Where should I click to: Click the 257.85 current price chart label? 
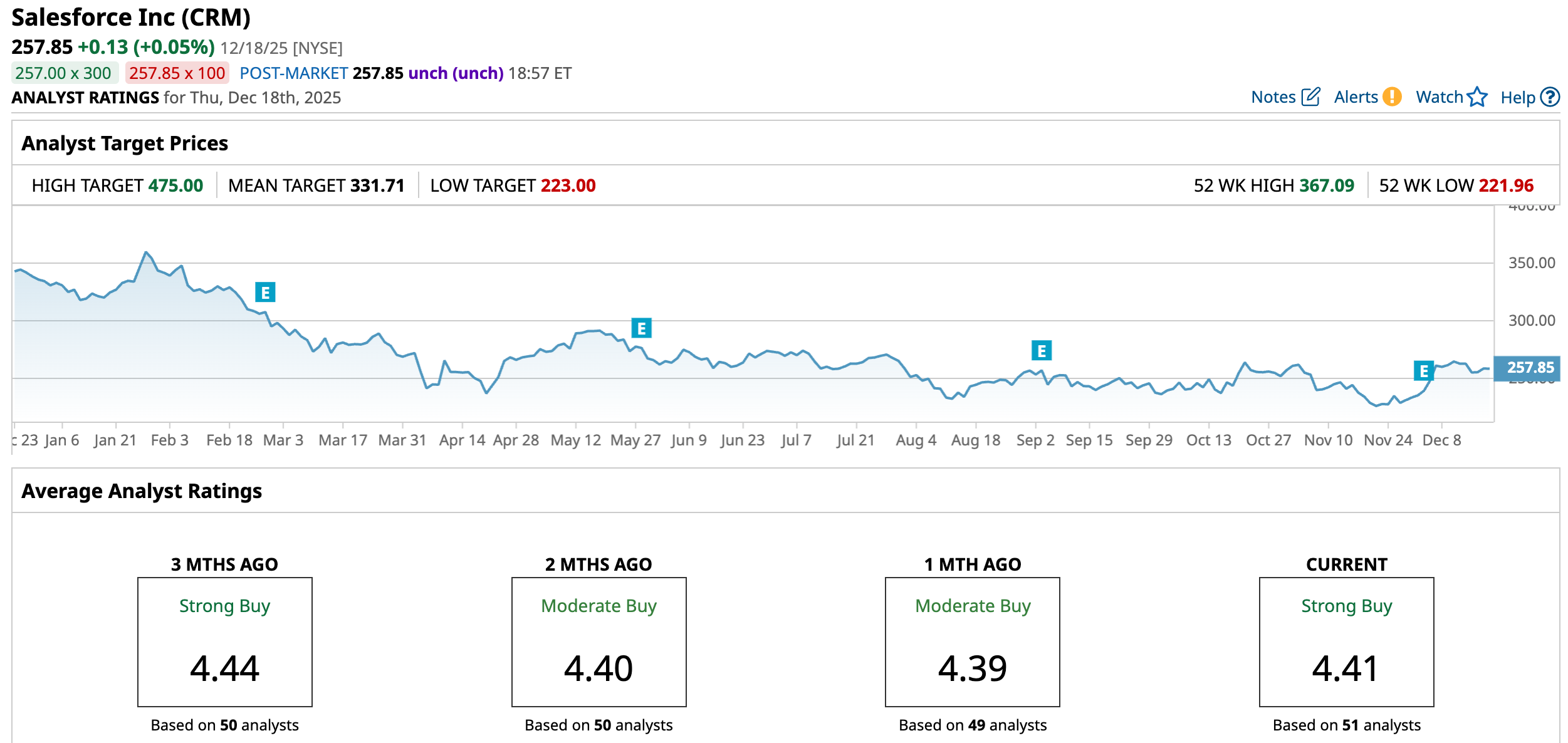pyautogui.click(x=1530, y=368)
